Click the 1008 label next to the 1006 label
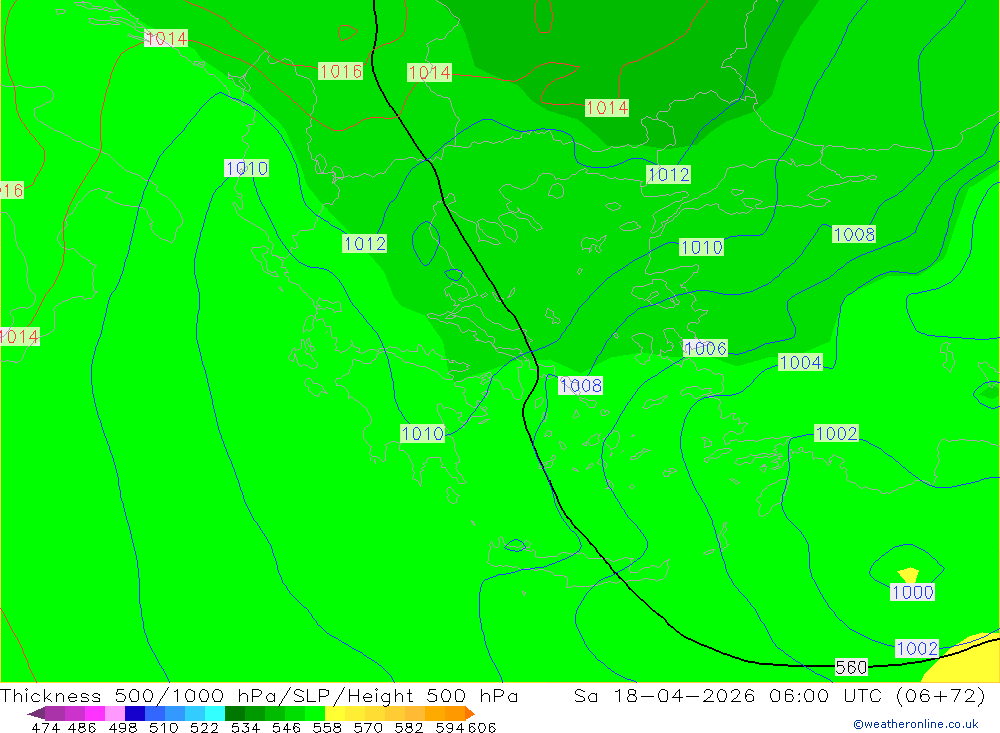 click(x=580, y=385)
